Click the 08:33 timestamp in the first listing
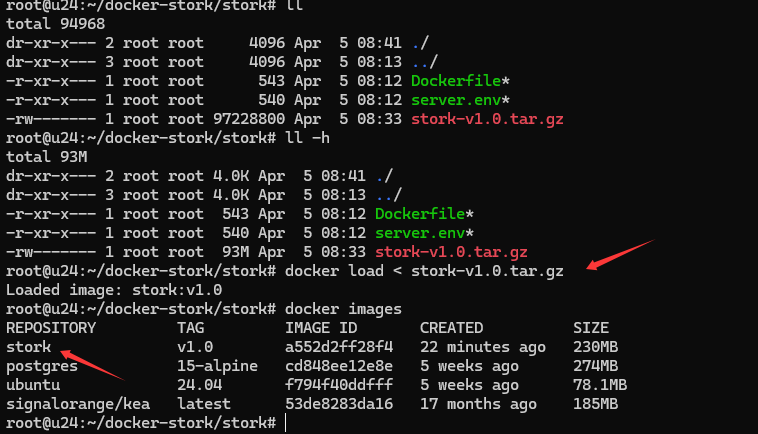Screen dimensions: 758x434 (x=379, y=119)
